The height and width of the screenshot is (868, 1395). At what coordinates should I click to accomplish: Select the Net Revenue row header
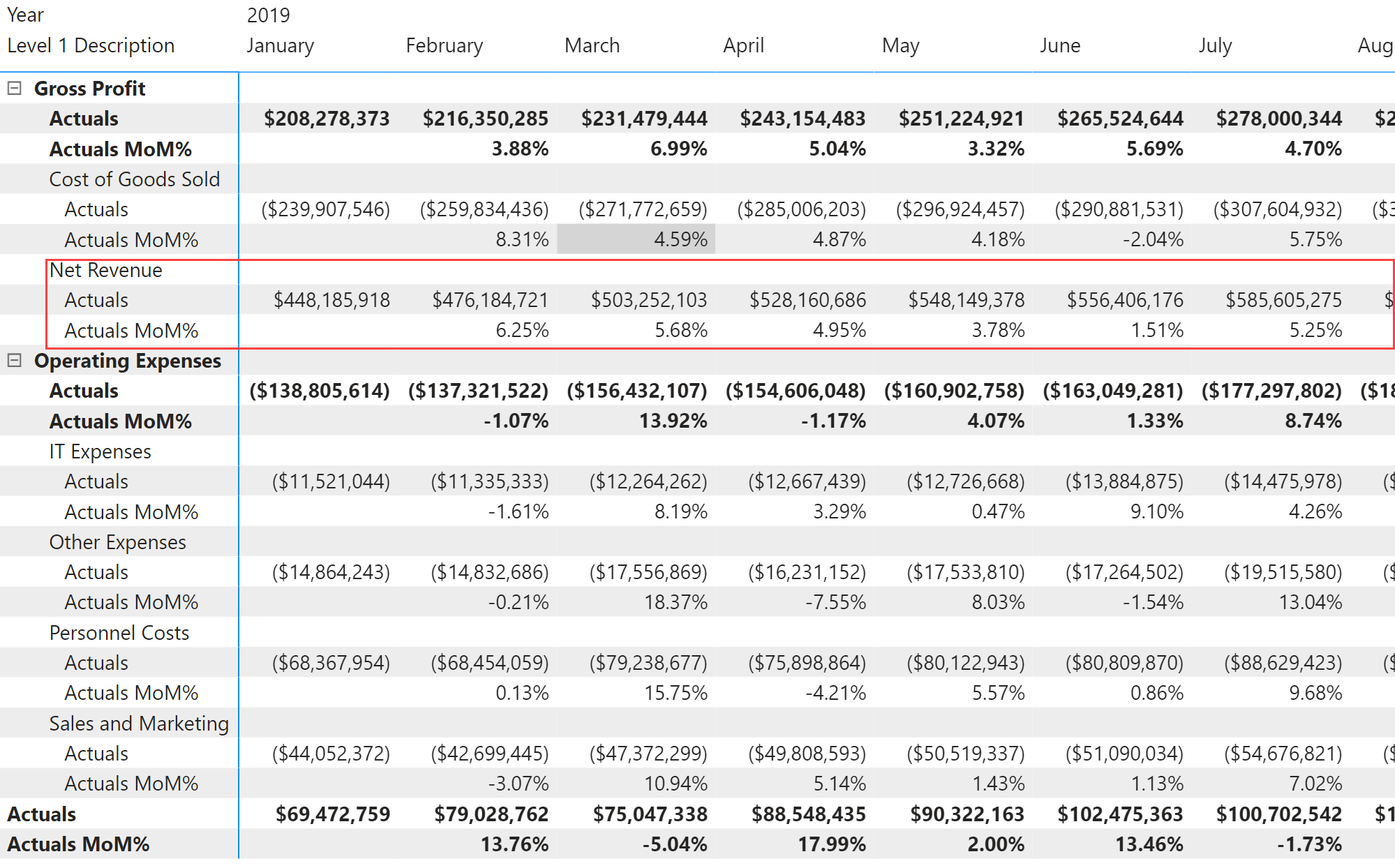106,270
